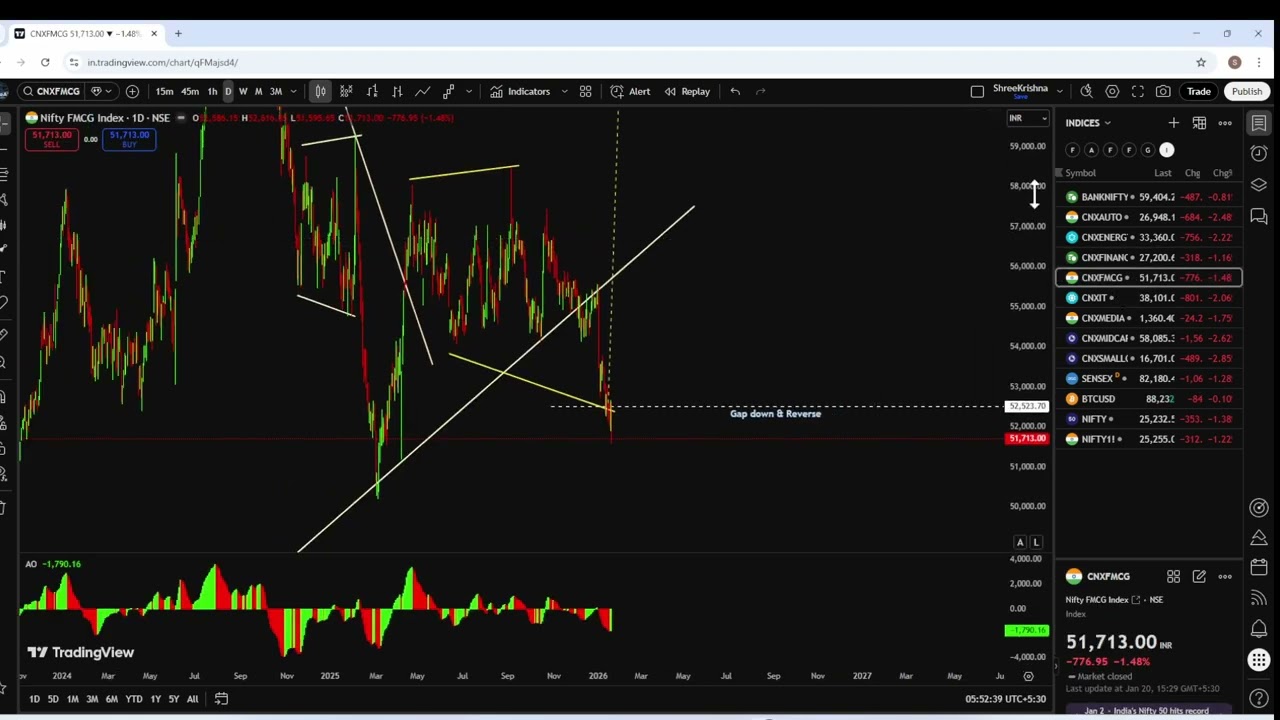
Task: Toggle log scale L button
Action: [x=1036, y=542]
